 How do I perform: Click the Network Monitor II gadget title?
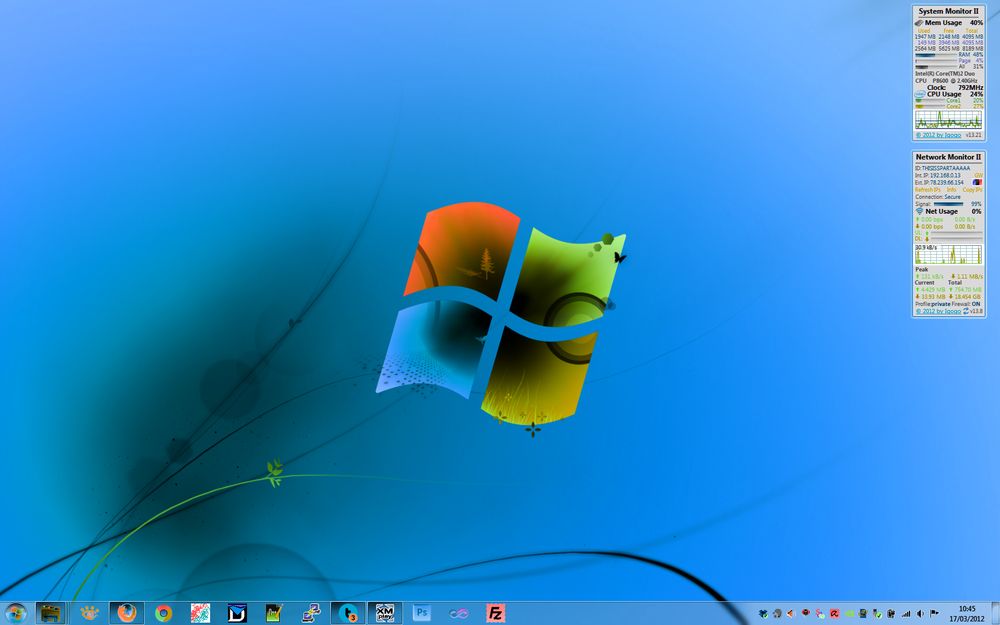click(x=948, y=157)
